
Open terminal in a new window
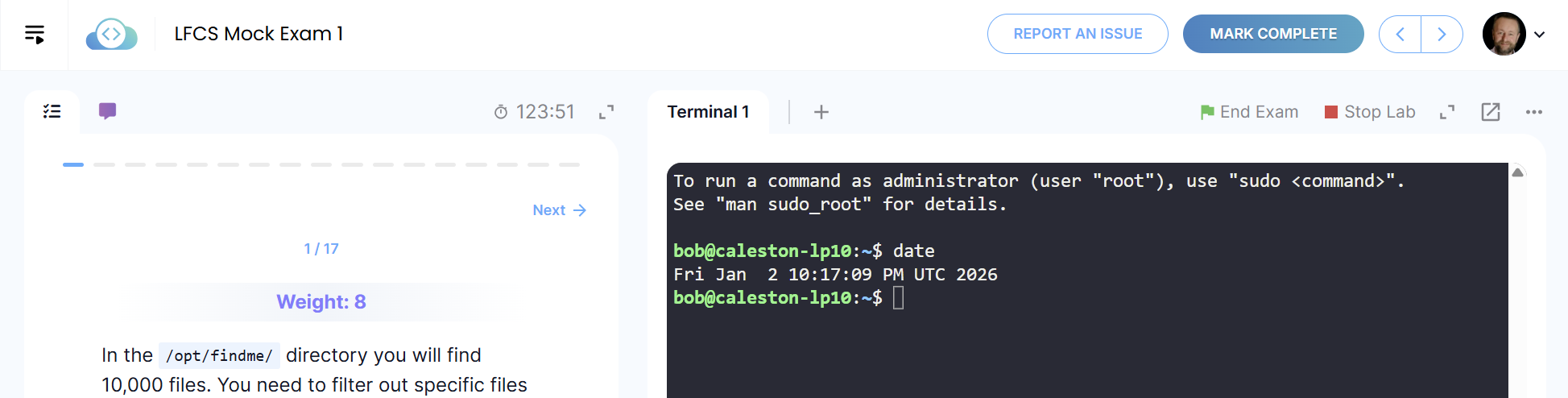click(x=1491, y=112)
